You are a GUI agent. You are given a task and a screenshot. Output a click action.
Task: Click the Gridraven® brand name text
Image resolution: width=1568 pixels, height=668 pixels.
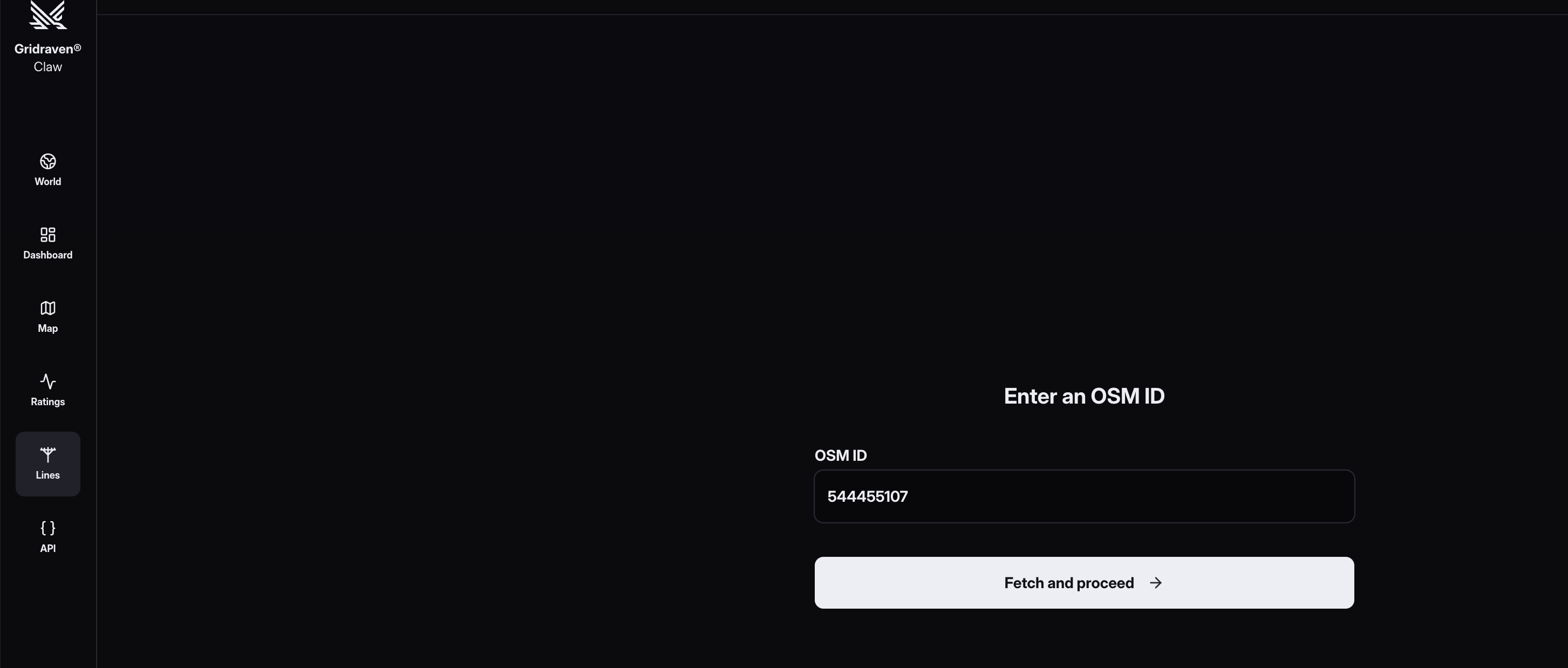click(x=48, y=49)
